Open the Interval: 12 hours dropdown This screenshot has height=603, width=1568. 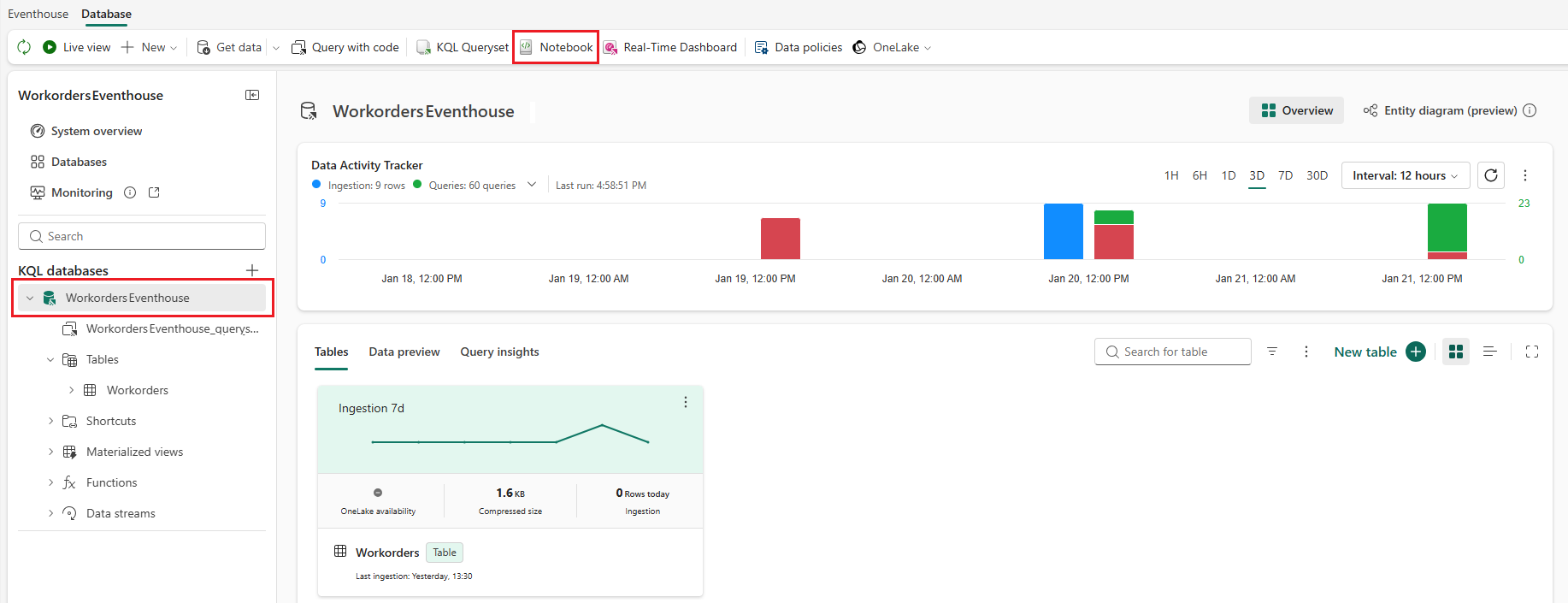(x=1406, y=175)
